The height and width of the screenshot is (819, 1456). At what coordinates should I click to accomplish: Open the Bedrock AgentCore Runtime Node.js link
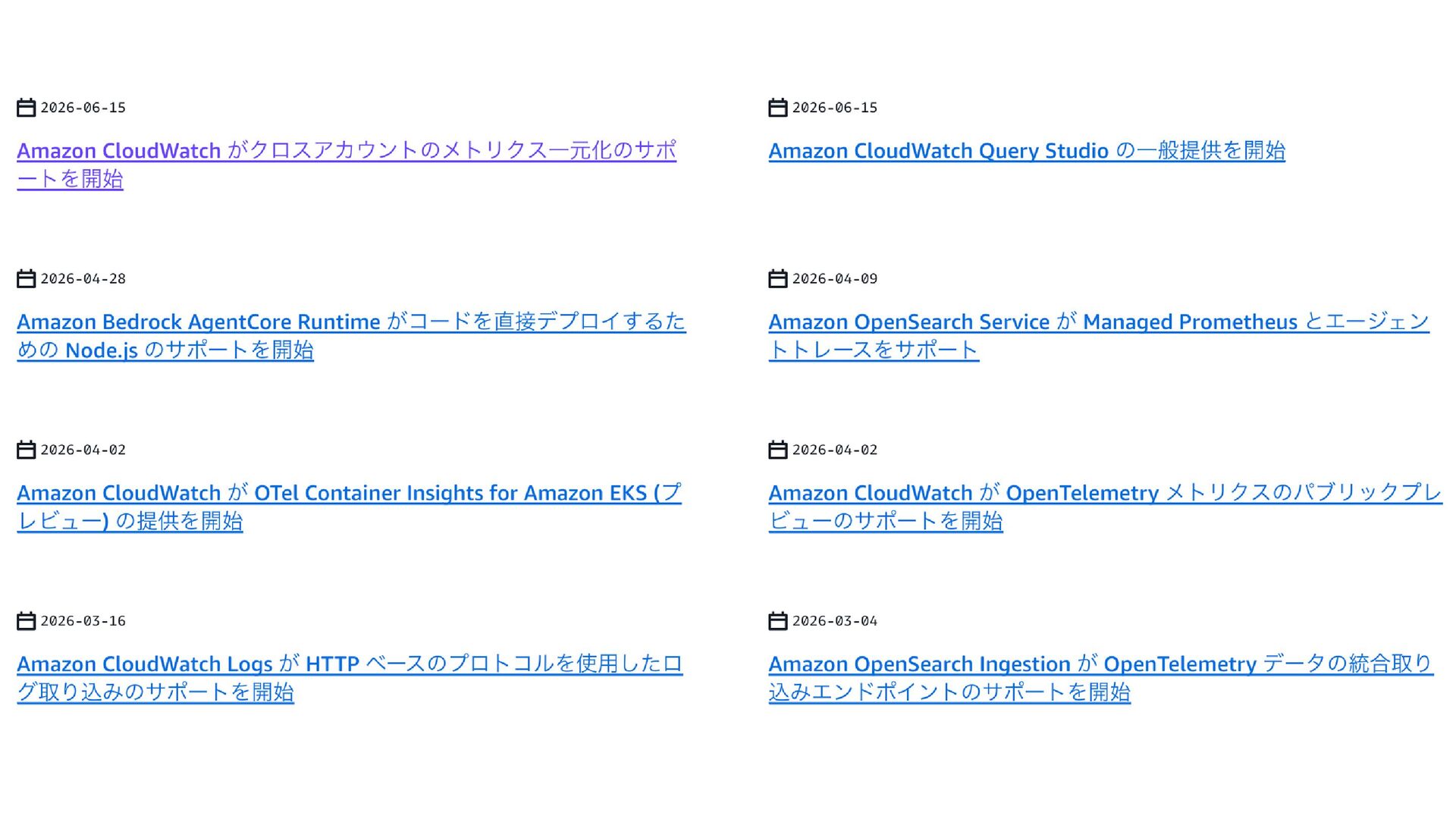(x=351, y=335)
